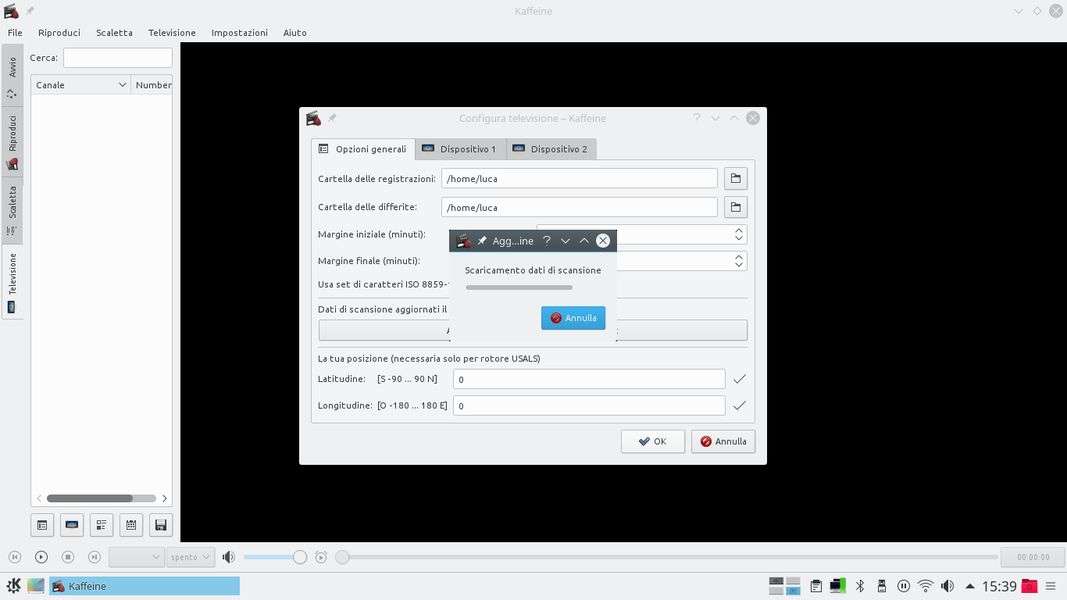Open the Riproduci menu

click(x=59, y=33)
